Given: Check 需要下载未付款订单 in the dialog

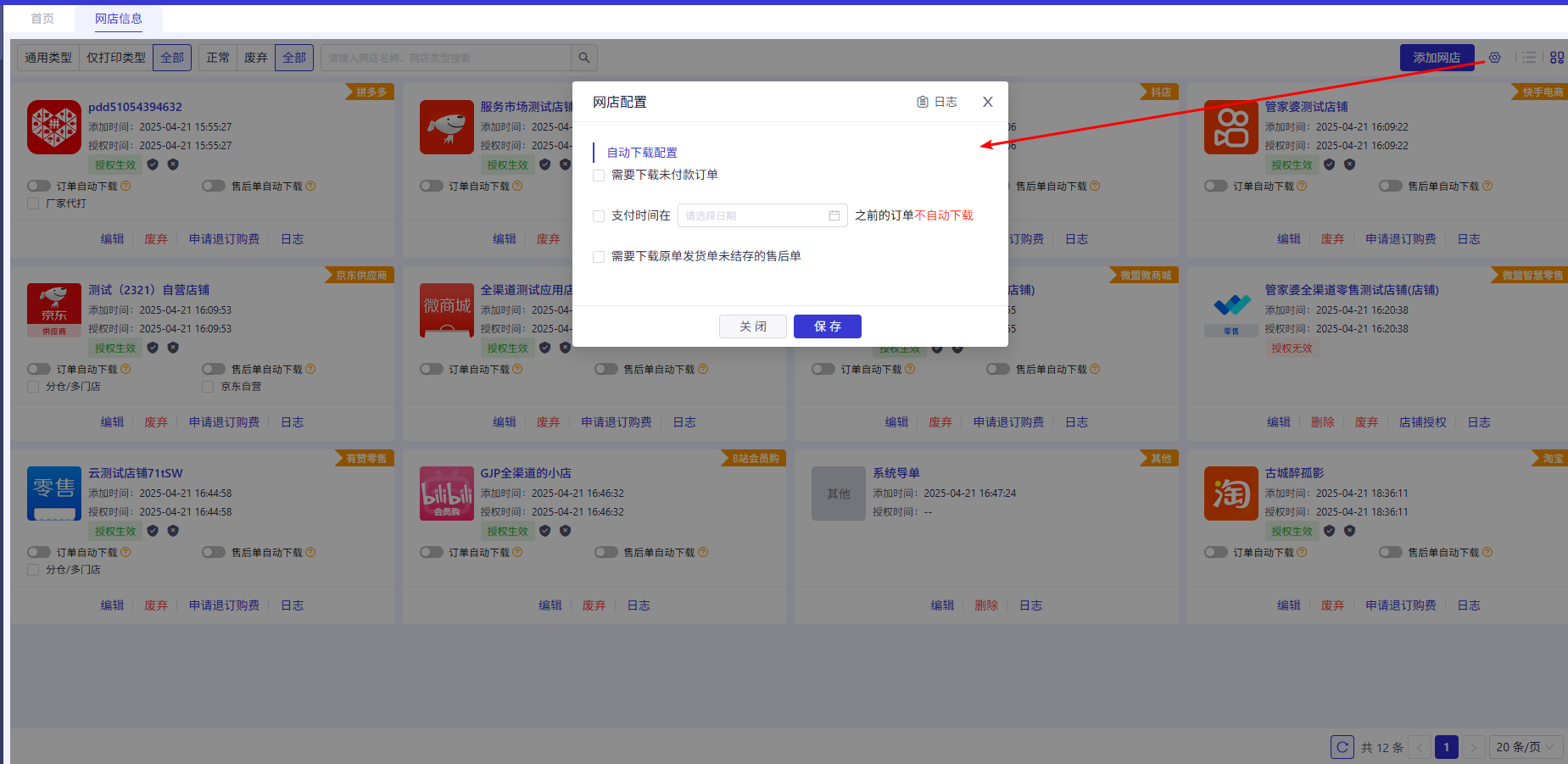Looking at the screenshot, I should pyautogui.click(x=599, y=176).
